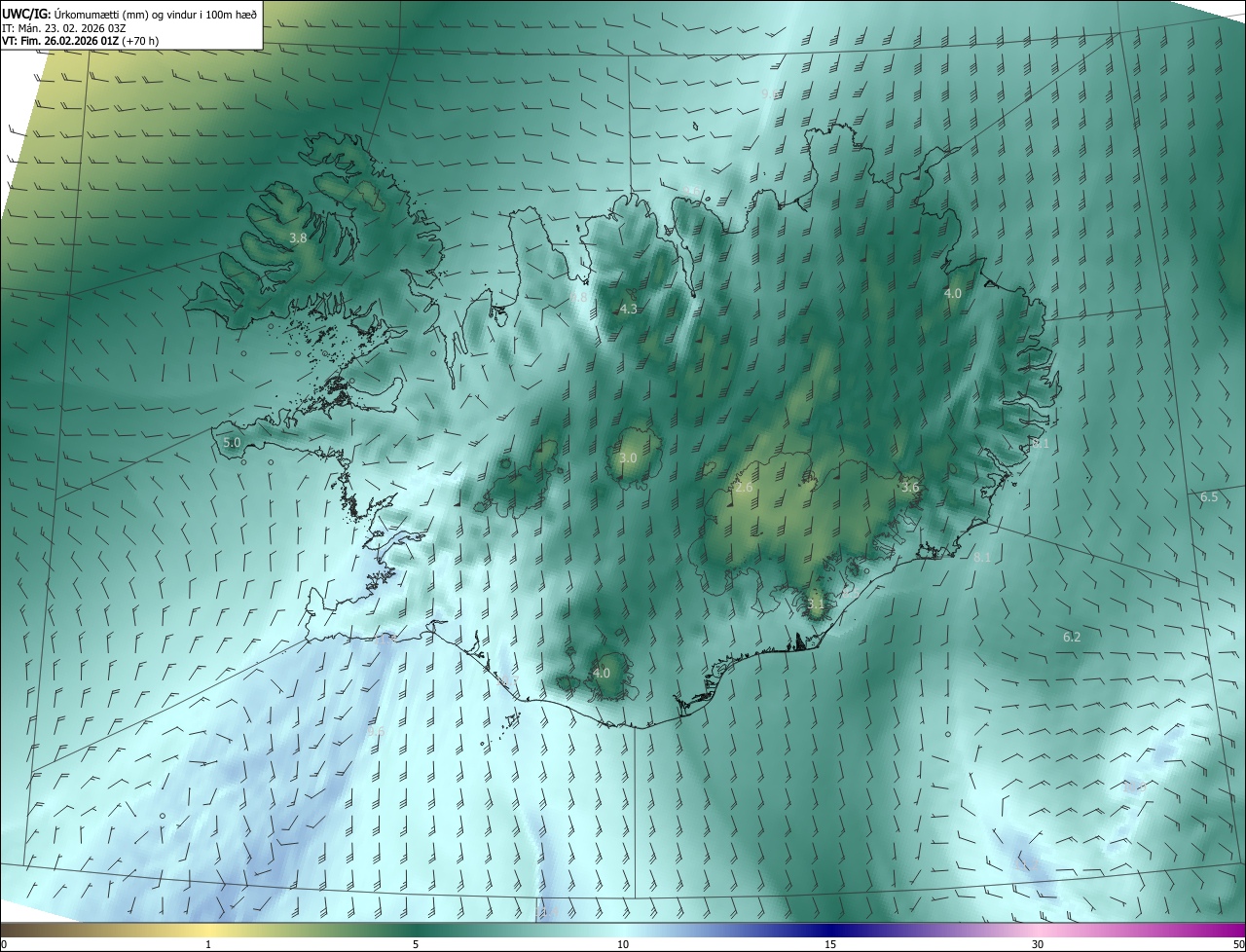
Task: Click the 3.0 value on the map
Action: click(x=628, y=458)
